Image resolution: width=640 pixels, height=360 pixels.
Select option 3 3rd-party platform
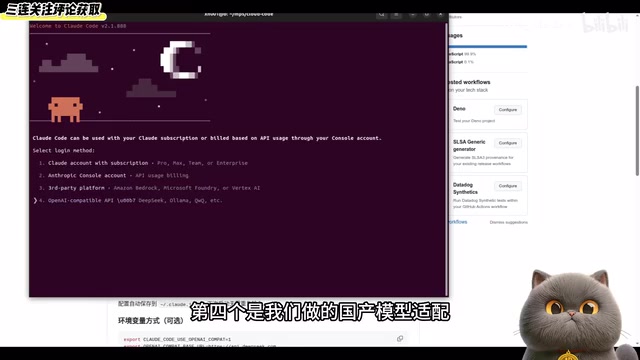(149, 188)
